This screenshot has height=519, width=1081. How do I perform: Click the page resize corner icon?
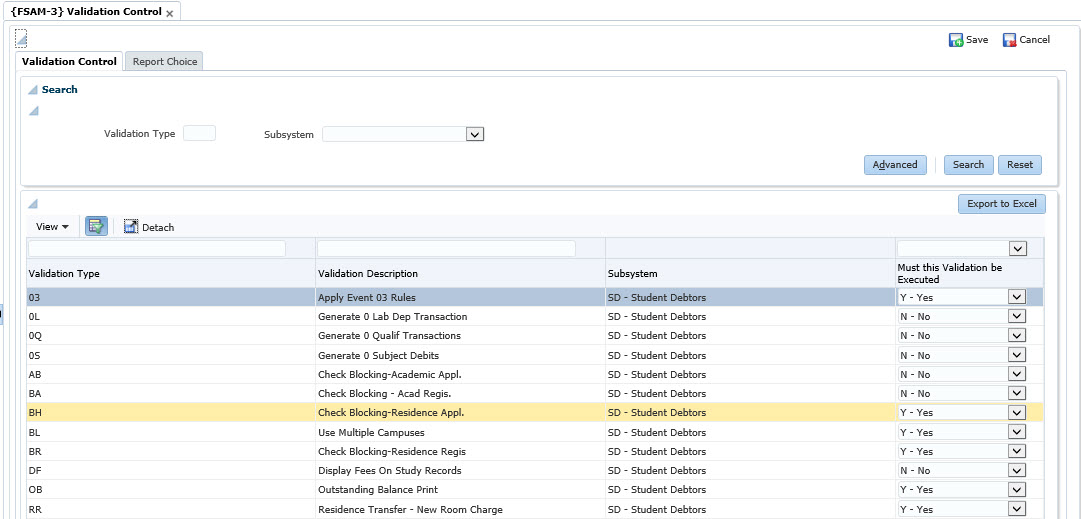[x=21, y=38]
